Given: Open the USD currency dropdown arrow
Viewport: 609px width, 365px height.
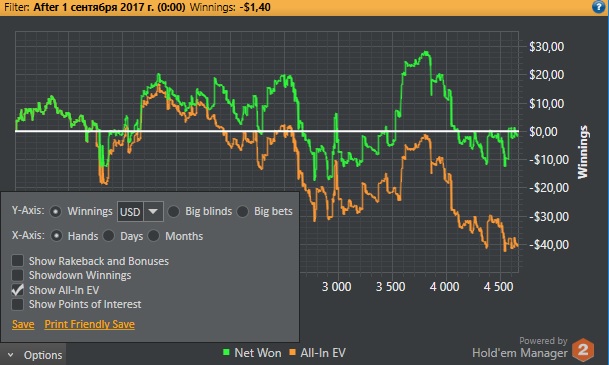Looking at the screenshot, I should [x=153, y=212].
